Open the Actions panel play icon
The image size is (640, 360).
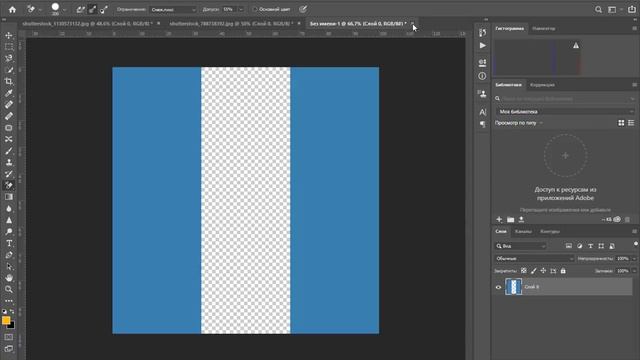pos(482,45)
